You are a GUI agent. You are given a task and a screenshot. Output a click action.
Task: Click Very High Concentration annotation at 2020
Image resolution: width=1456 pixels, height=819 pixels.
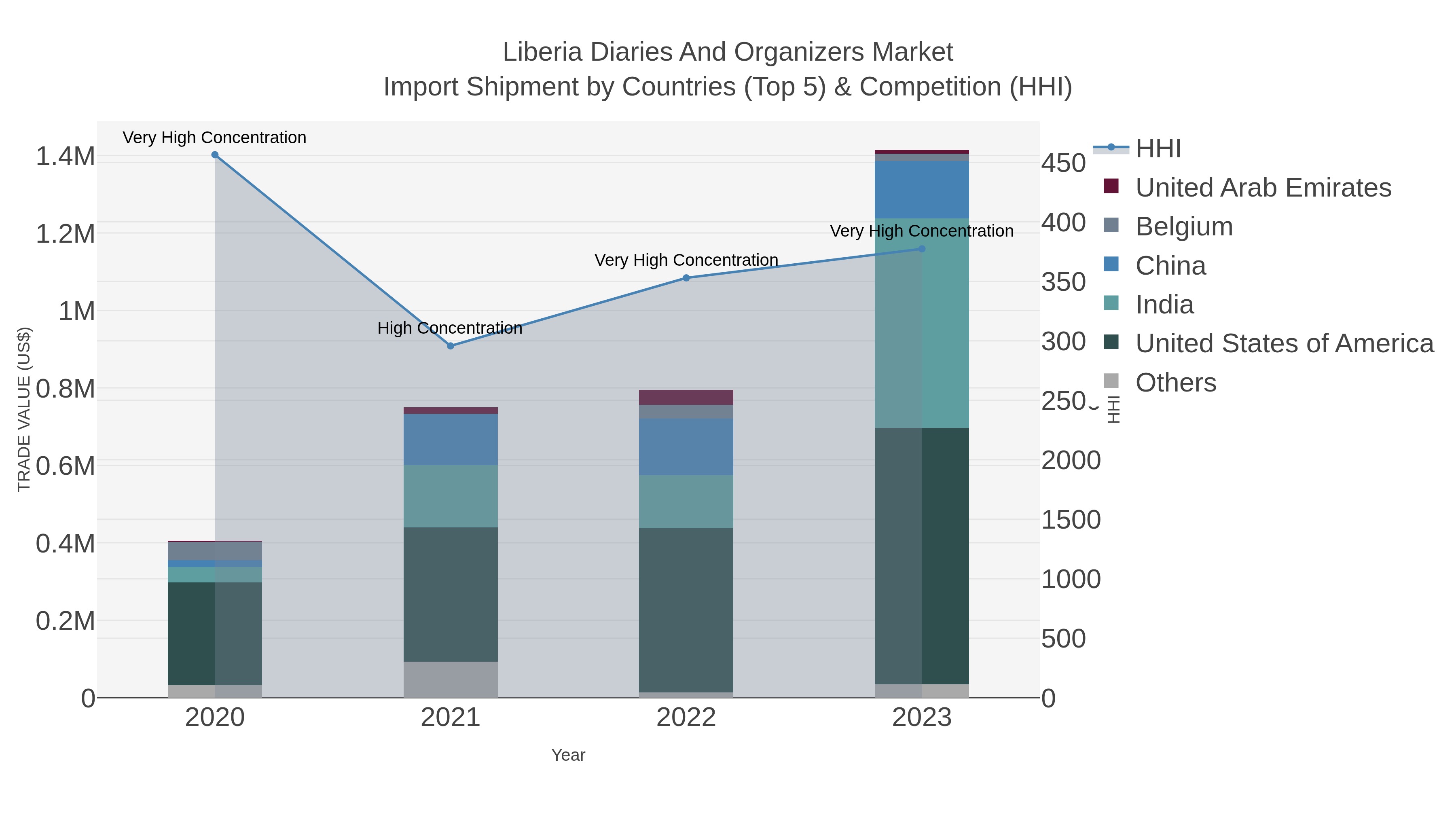(x=215, y=138)
